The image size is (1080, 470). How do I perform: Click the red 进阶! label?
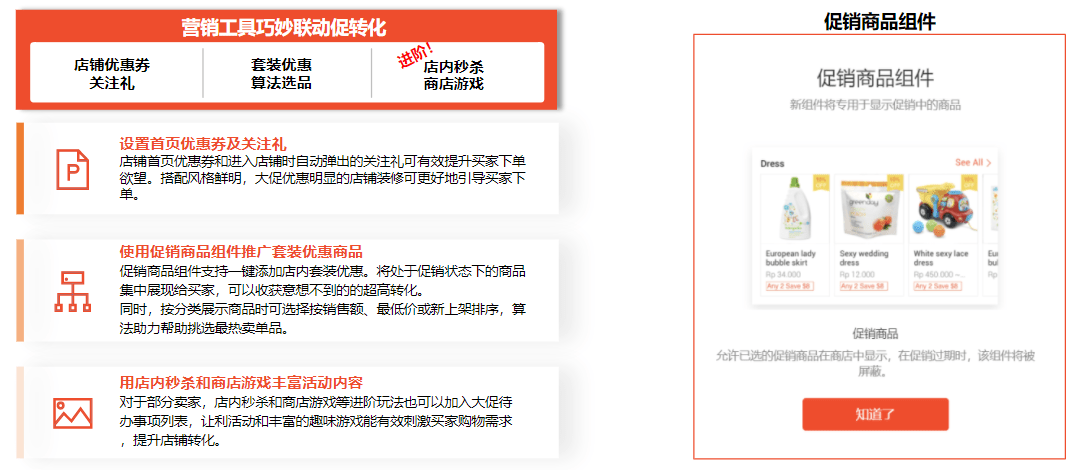pos(416,54)
